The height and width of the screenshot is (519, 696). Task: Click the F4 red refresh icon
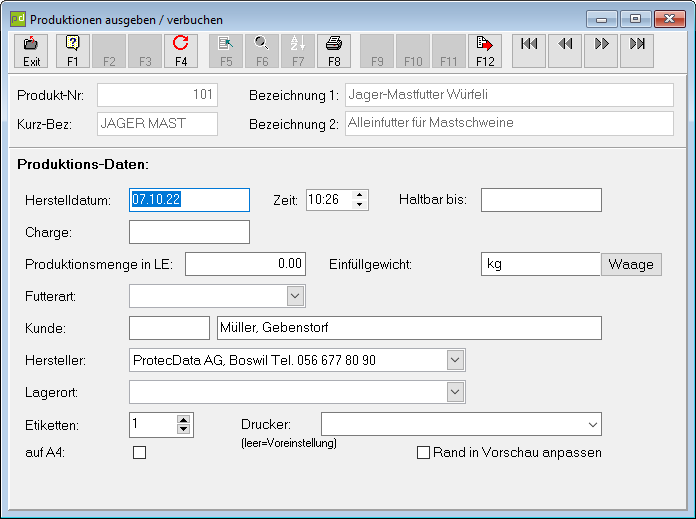181,51
